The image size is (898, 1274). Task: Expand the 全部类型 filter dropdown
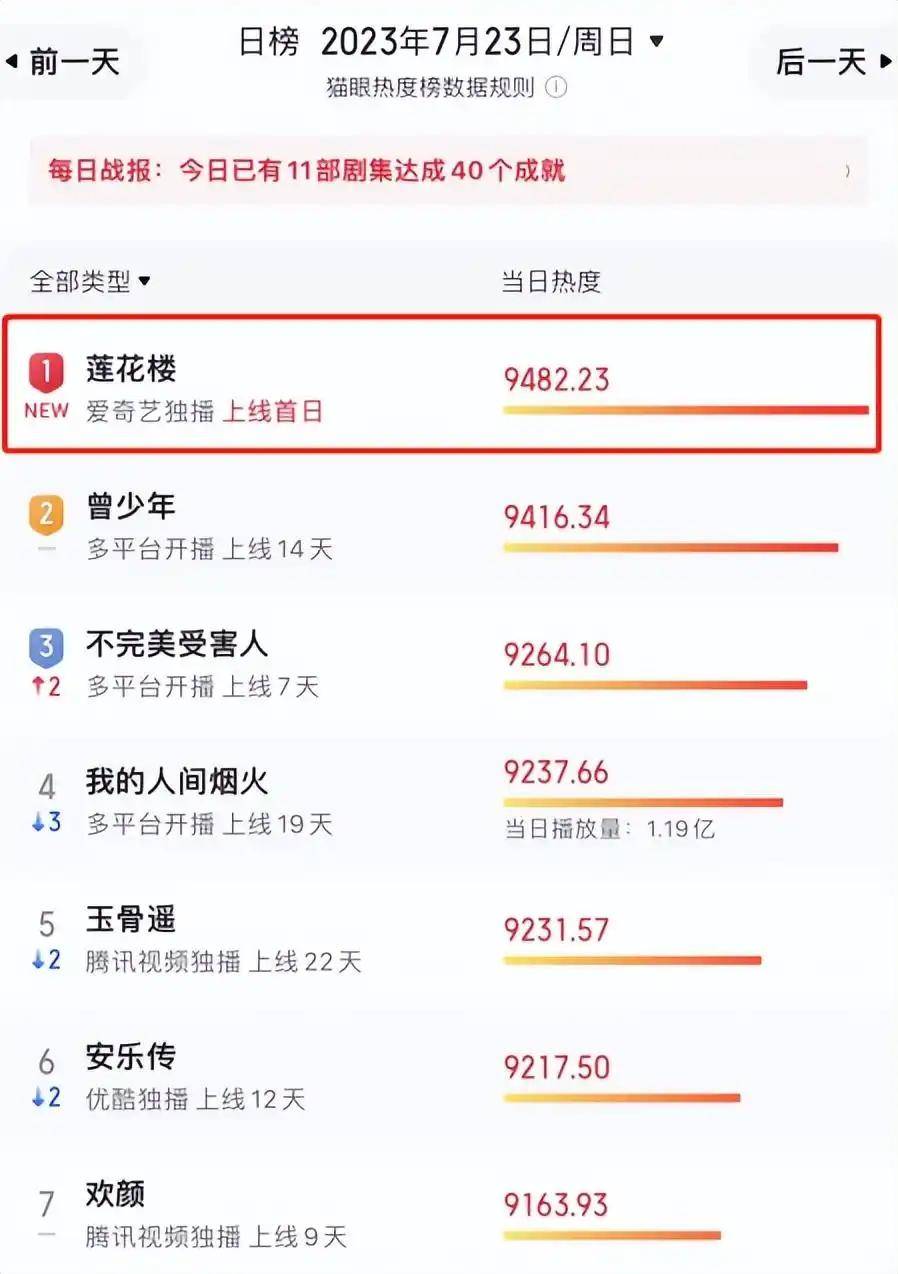[90, 282]
